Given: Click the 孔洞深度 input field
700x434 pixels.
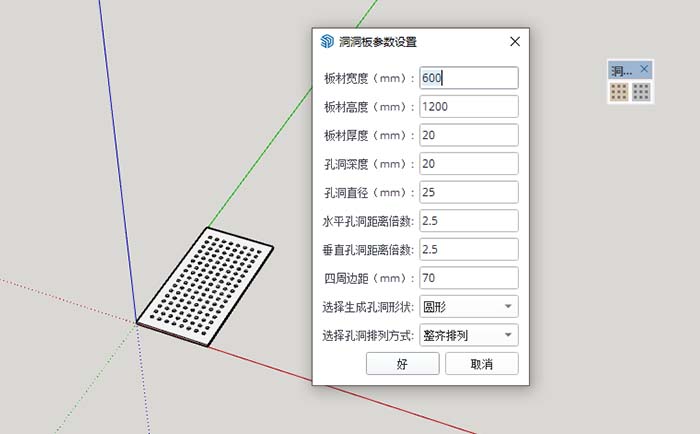Looking at the screenshot, I should point(469,163).
